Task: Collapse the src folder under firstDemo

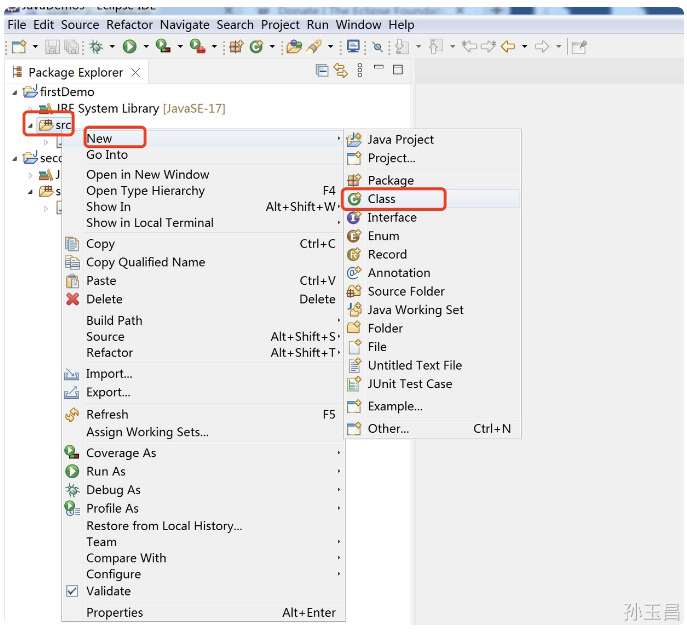Action: point(30,126)
